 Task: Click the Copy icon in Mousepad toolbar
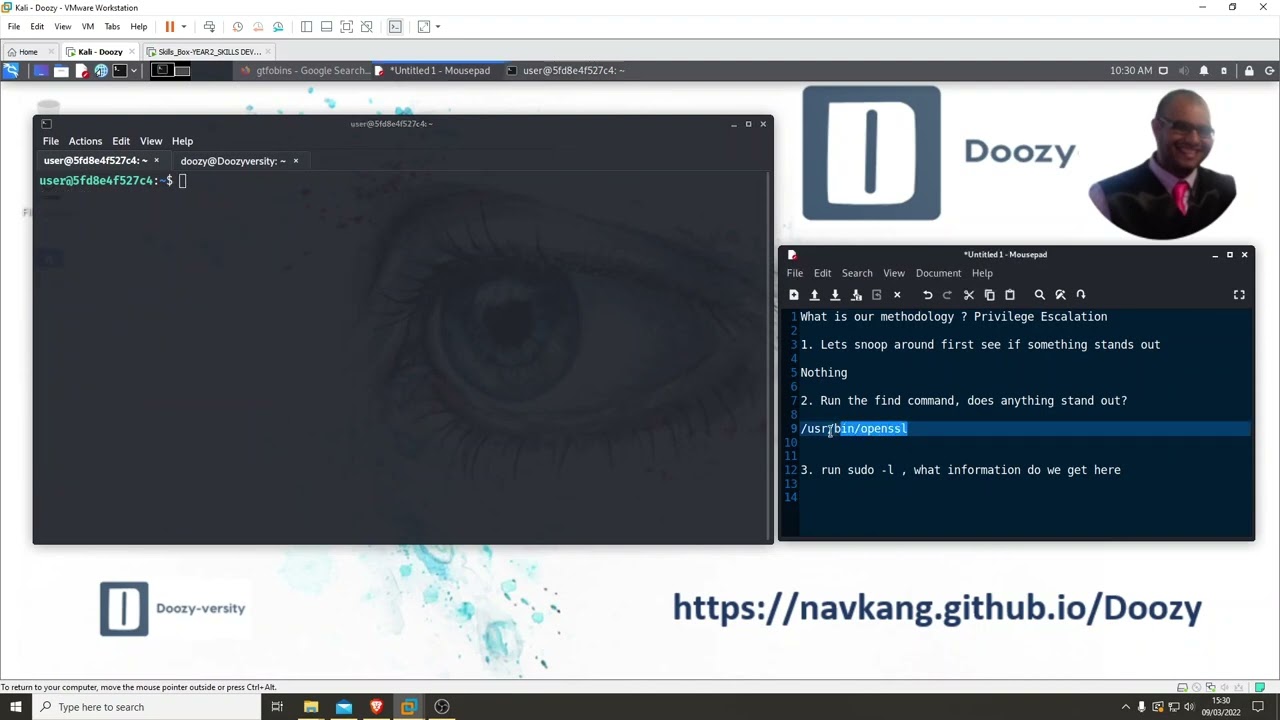click(989, 295)
